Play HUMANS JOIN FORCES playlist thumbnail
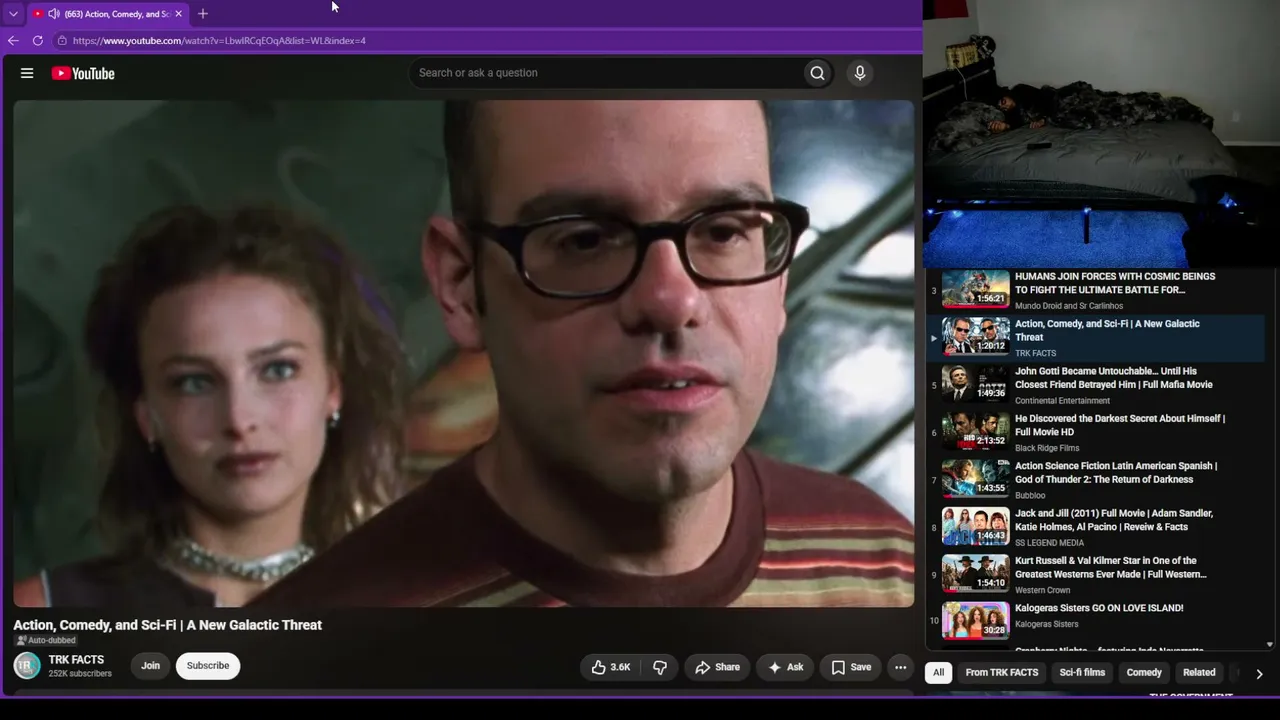 976,289
